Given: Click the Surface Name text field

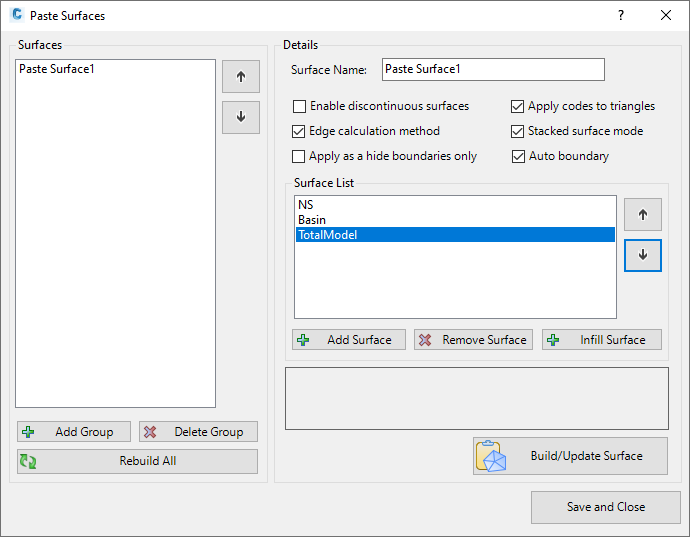Looking at the screenshot, I should point(493,69).
